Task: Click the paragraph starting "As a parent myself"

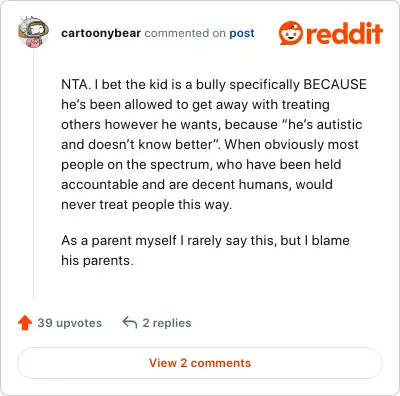Action: pos(205,250)
